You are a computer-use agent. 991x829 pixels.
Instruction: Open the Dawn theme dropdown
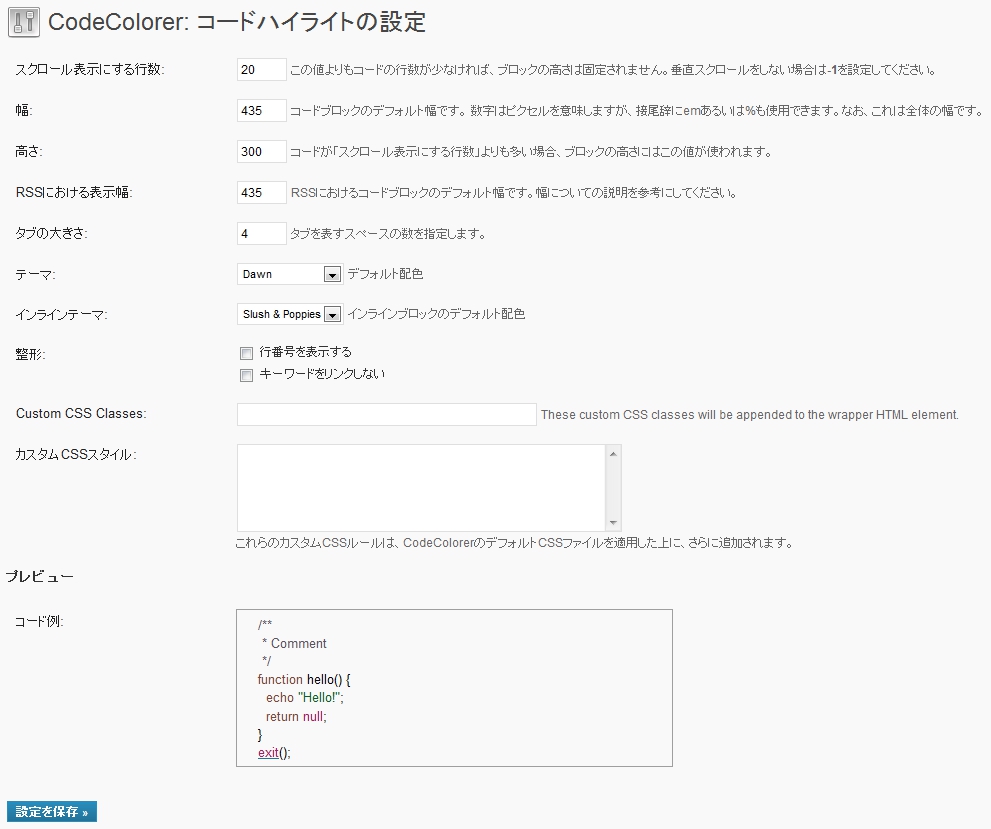[x=290, y=274]
